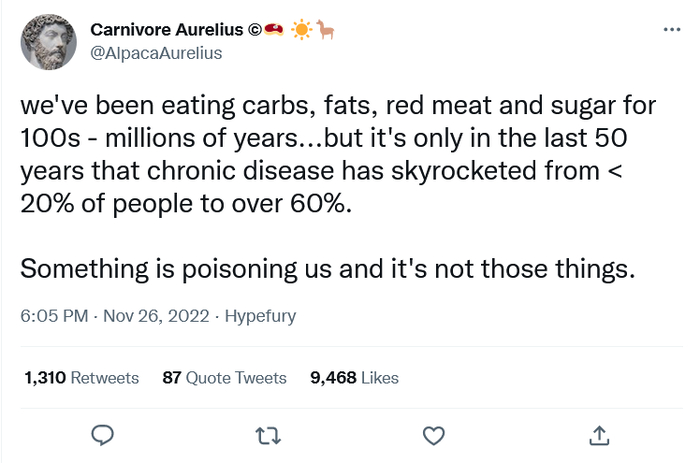See who gave the 9,468 Likes
700x463 pixels.
click(355, 378)
